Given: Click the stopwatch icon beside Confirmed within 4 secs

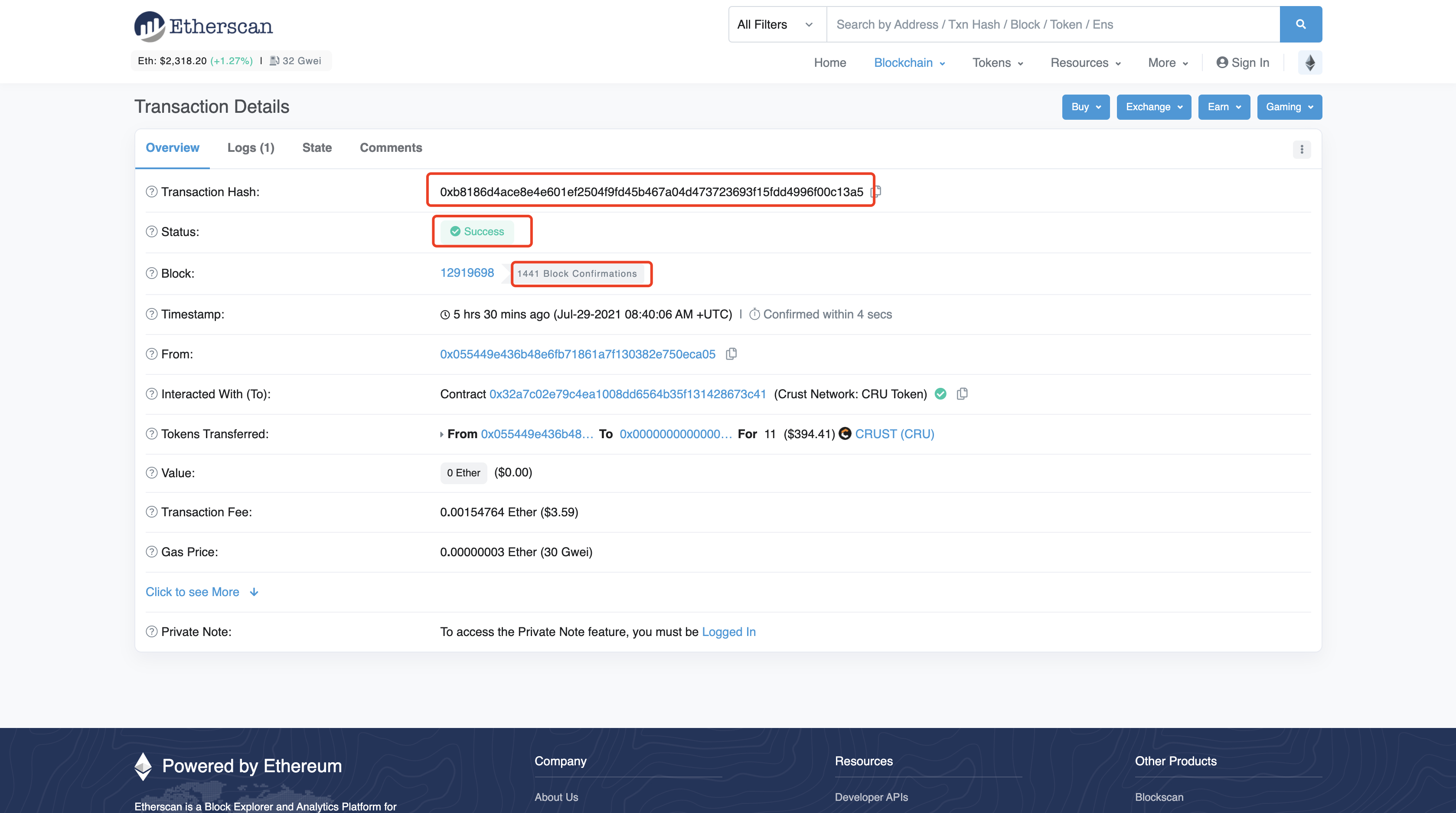Looking at the screenshot, I should tap(754, 315).
